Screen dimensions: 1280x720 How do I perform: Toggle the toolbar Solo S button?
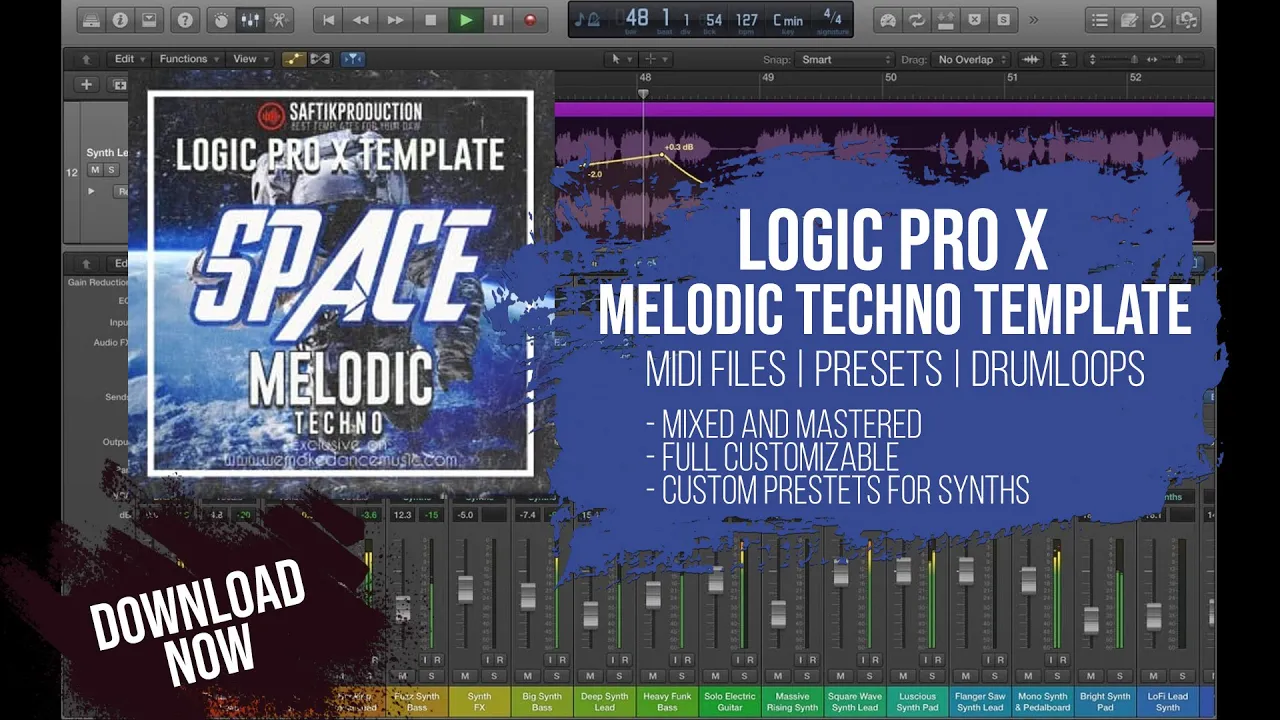1003,19
